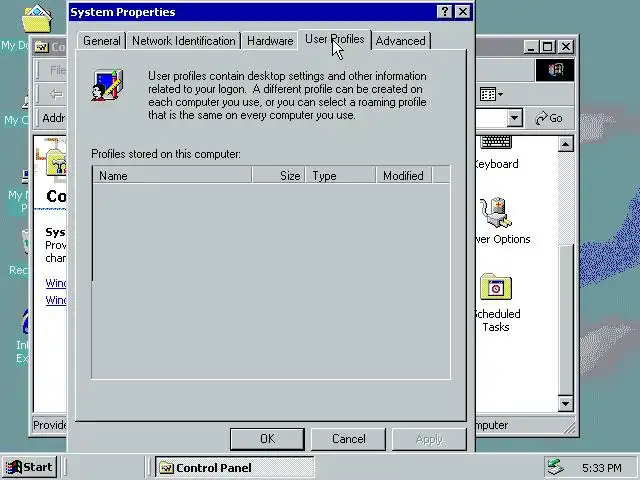Sort profiles by Type column
This screenshot has width=640, height=480.
pos(340,176)
